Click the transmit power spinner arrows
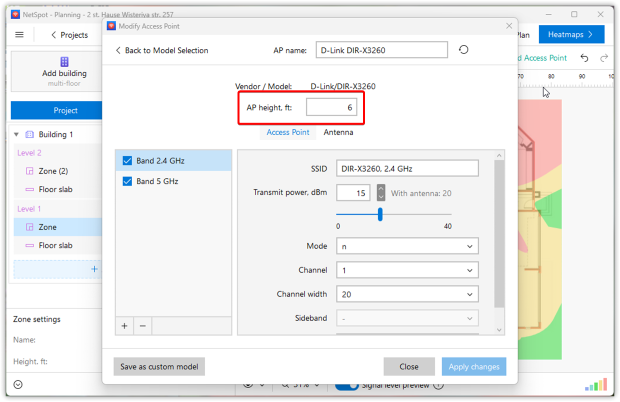The image size is (620, 402). pos(380,193)
